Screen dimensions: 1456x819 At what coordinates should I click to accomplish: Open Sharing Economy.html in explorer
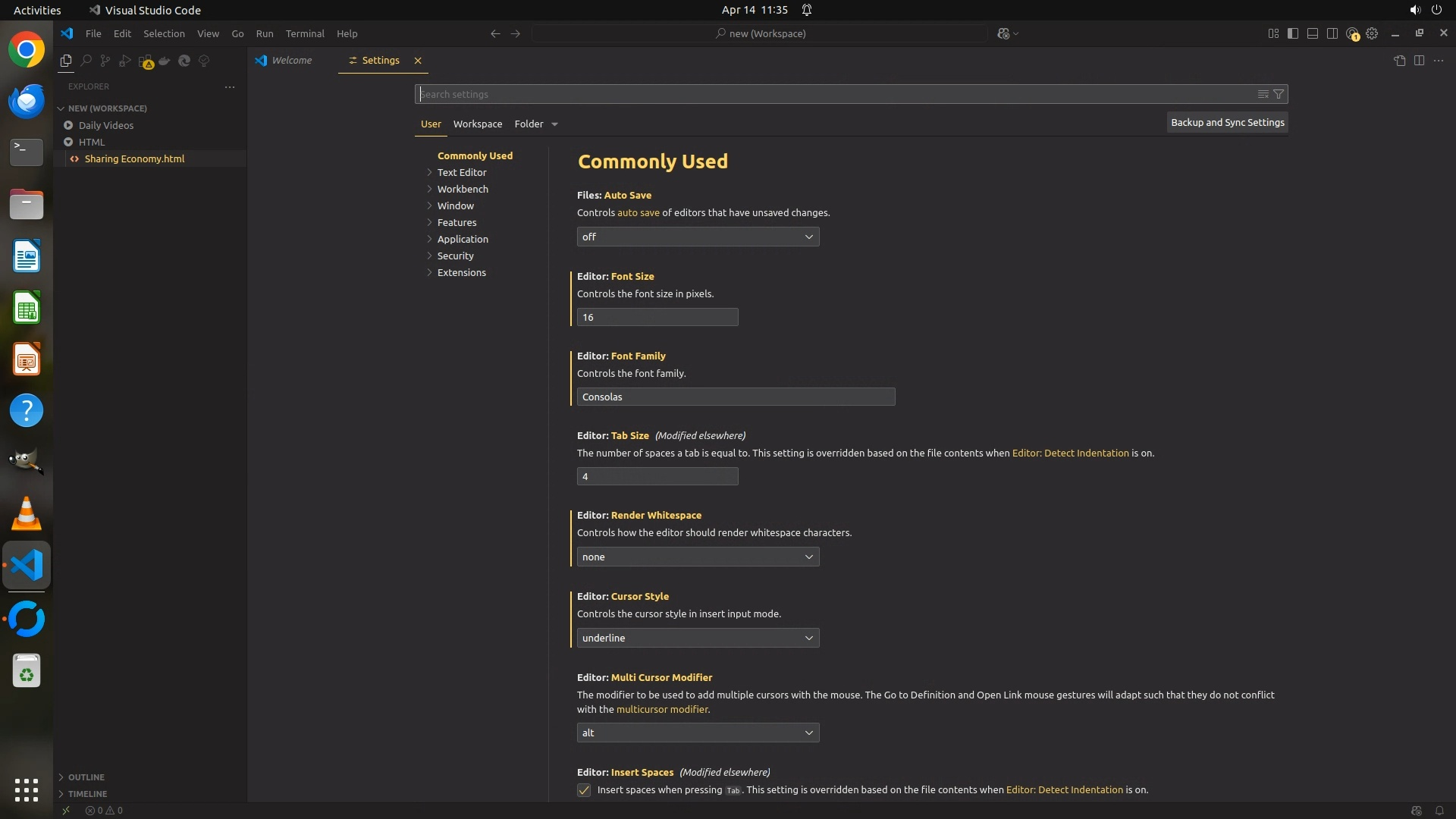(x=134, y=158)
